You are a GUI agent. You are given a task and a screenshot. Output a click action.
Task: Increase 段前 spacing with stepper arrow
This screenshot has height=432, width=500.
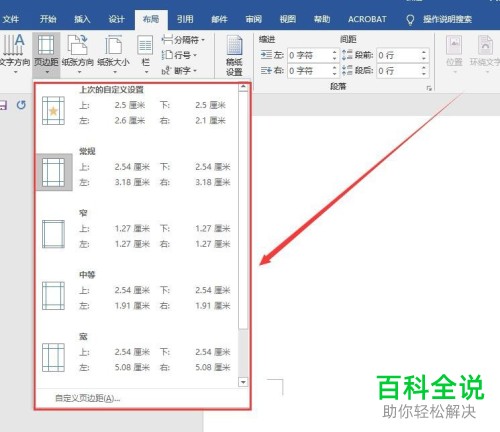pos(424,52)
